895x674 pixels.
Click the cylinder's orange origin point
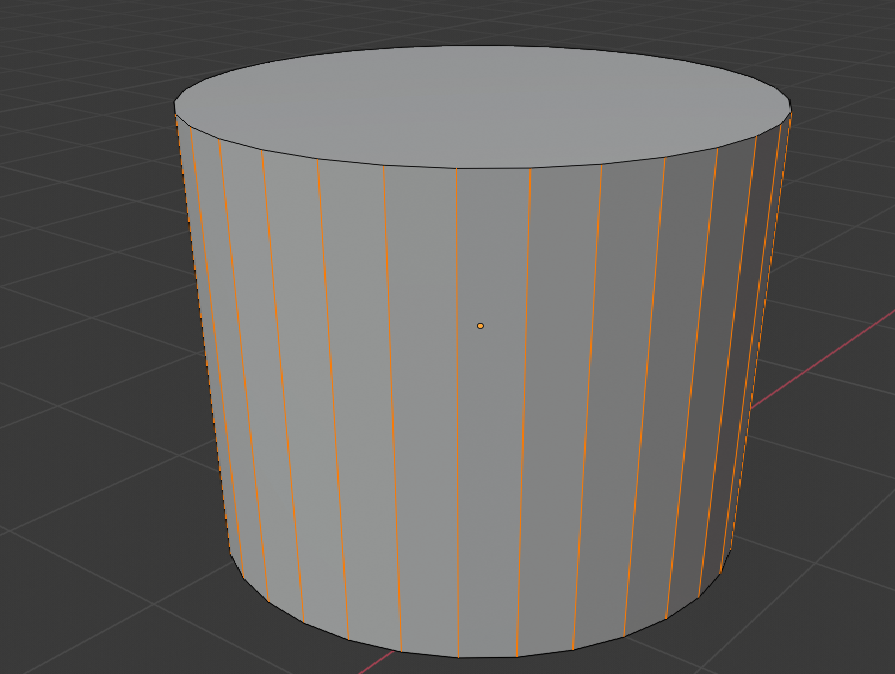[480, 326]
